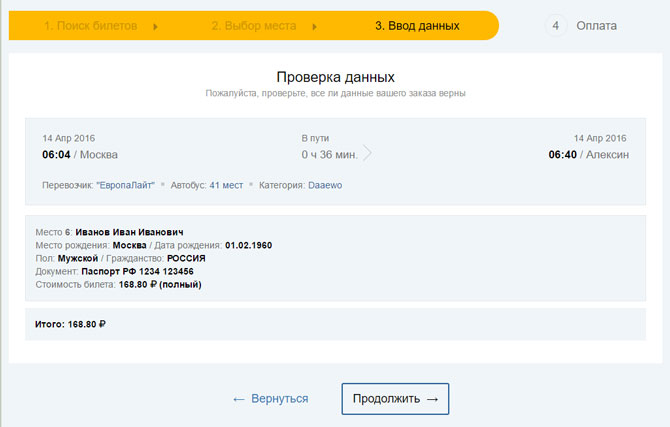Click the travel duration '0 ч 36 мин.'
Image resolution: width=670 pixels, height=427 pixels.
point(329,155)
